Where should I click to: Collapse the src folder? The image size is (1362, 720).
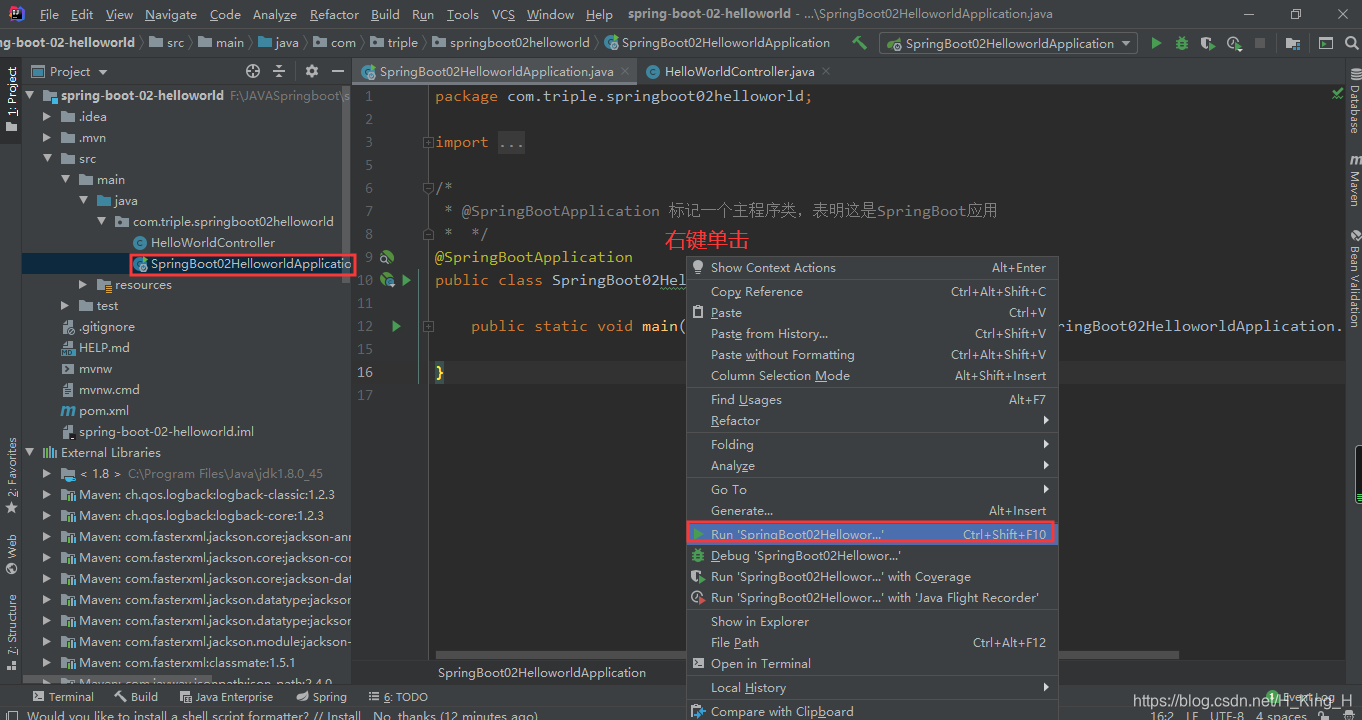click(x=47, y=158)
